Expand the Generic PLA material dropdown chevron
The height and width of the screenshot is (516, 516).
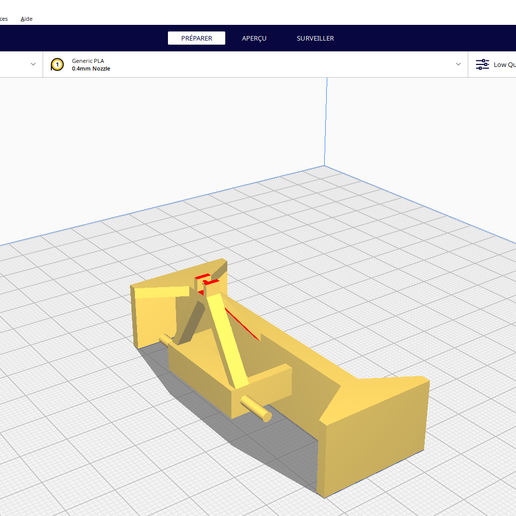458,64
